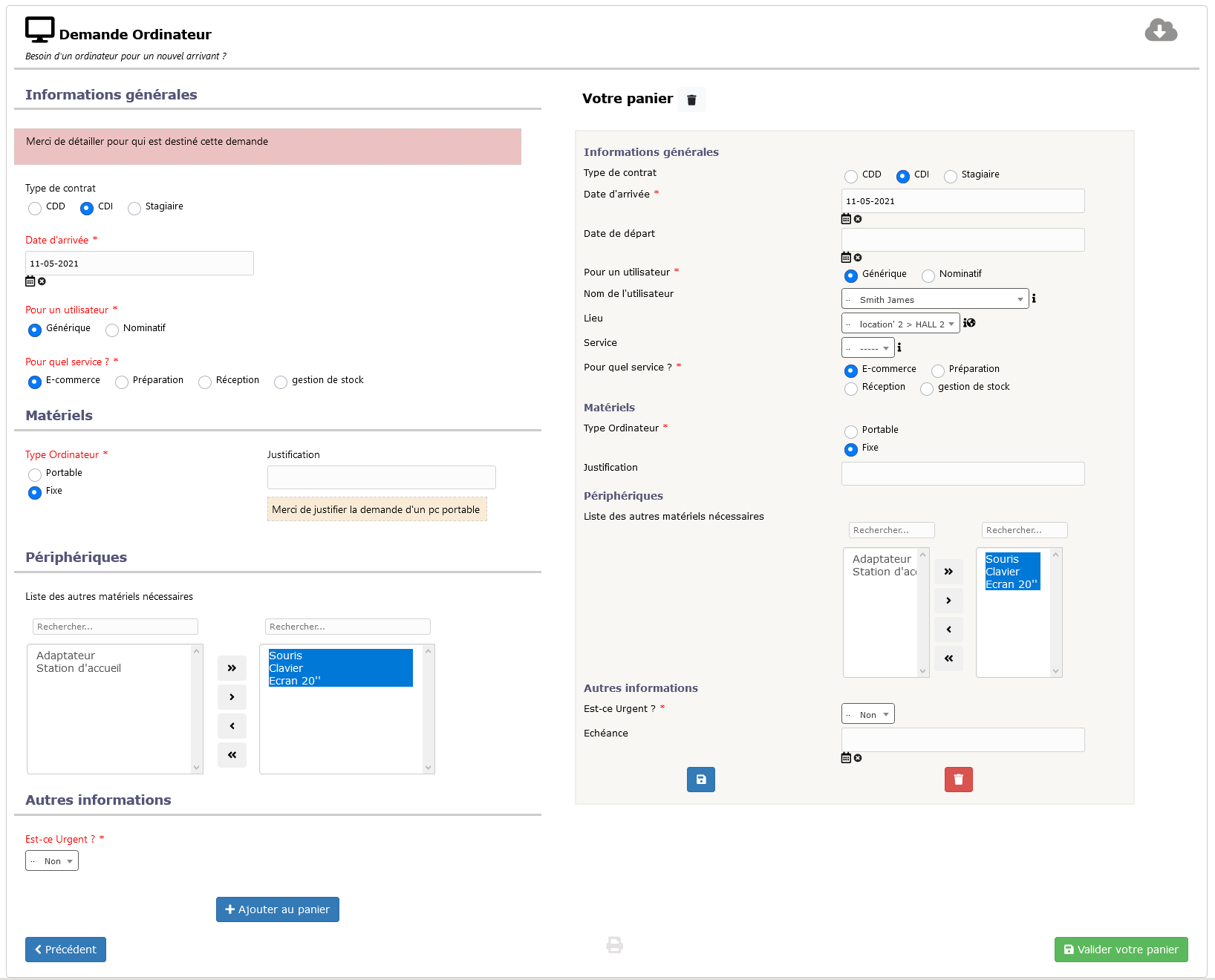This screenshot has height=980, width=1215.
Task: Save the cart item with blue disk button
Action: [701, 780]
